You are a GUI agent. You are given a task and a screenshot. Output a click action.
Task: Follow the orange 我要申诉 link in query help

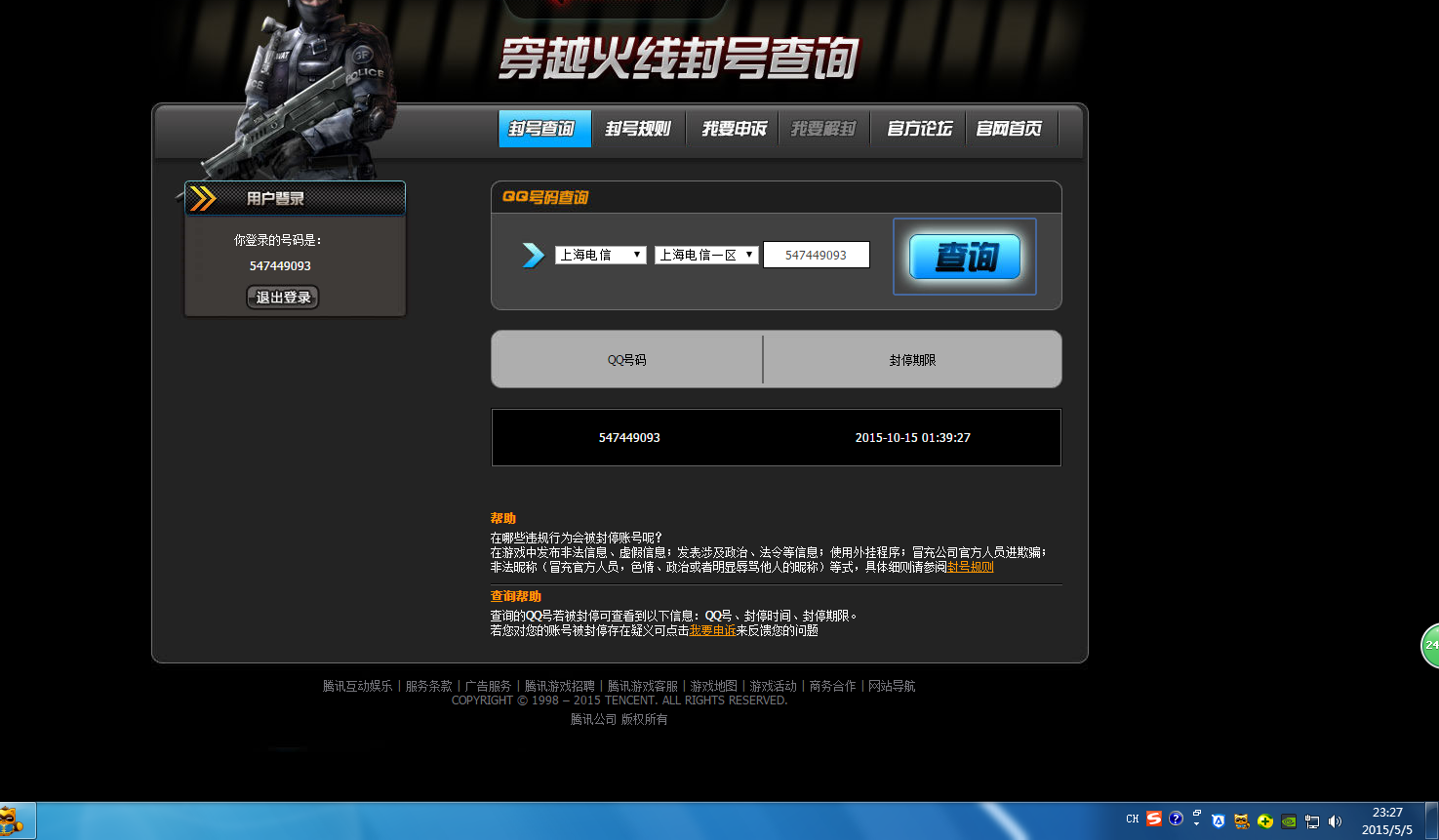(712, 630)
